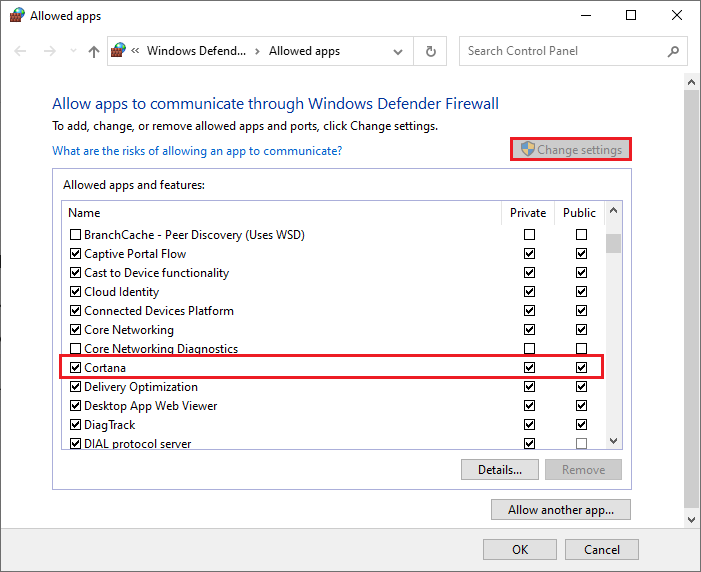The height and width of the screenshot is (572, 701).
Task: Select the Captive Portal Flow row text
Action: click(135, 254)
